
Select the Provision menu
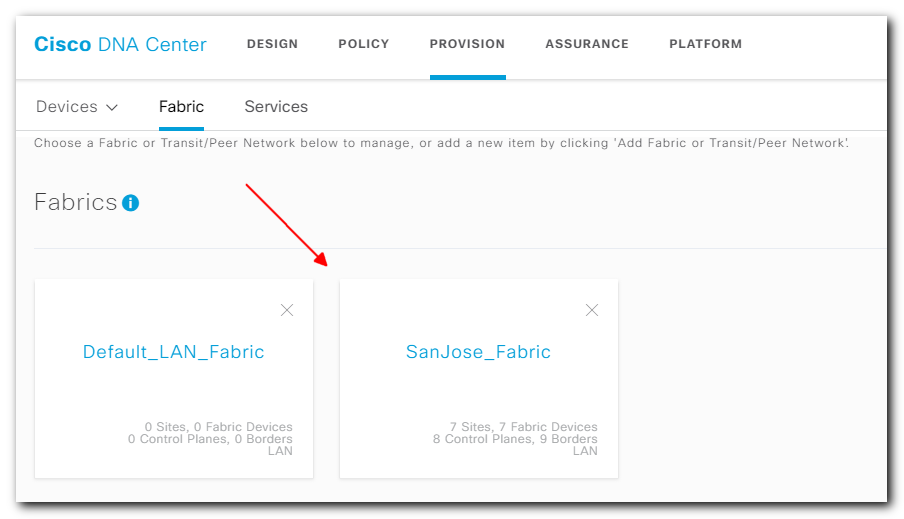pyautogui.click(x=467, y=44)
